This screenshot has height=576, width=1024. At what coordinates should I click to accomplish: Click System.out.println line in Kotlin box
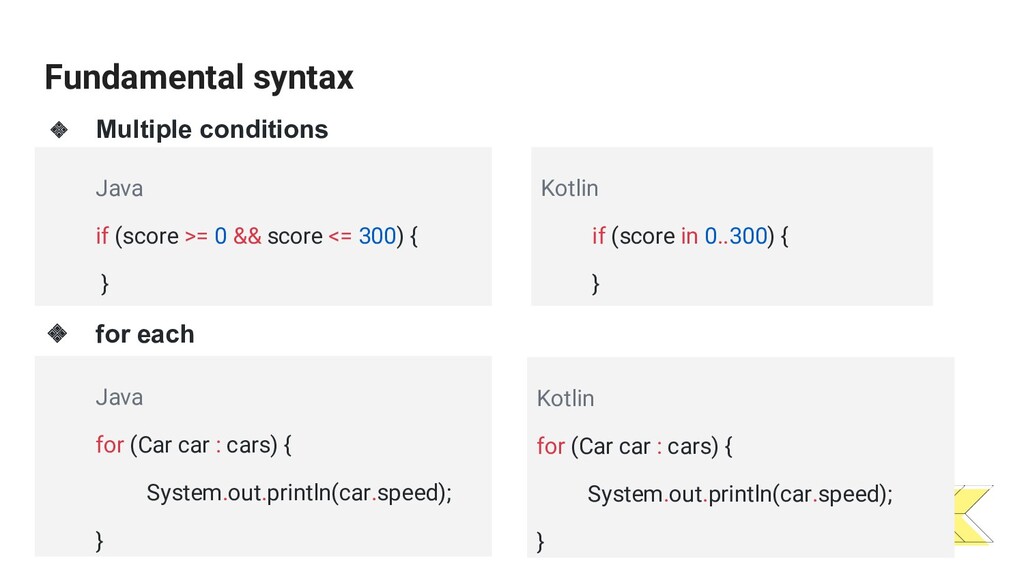[740, 494]
